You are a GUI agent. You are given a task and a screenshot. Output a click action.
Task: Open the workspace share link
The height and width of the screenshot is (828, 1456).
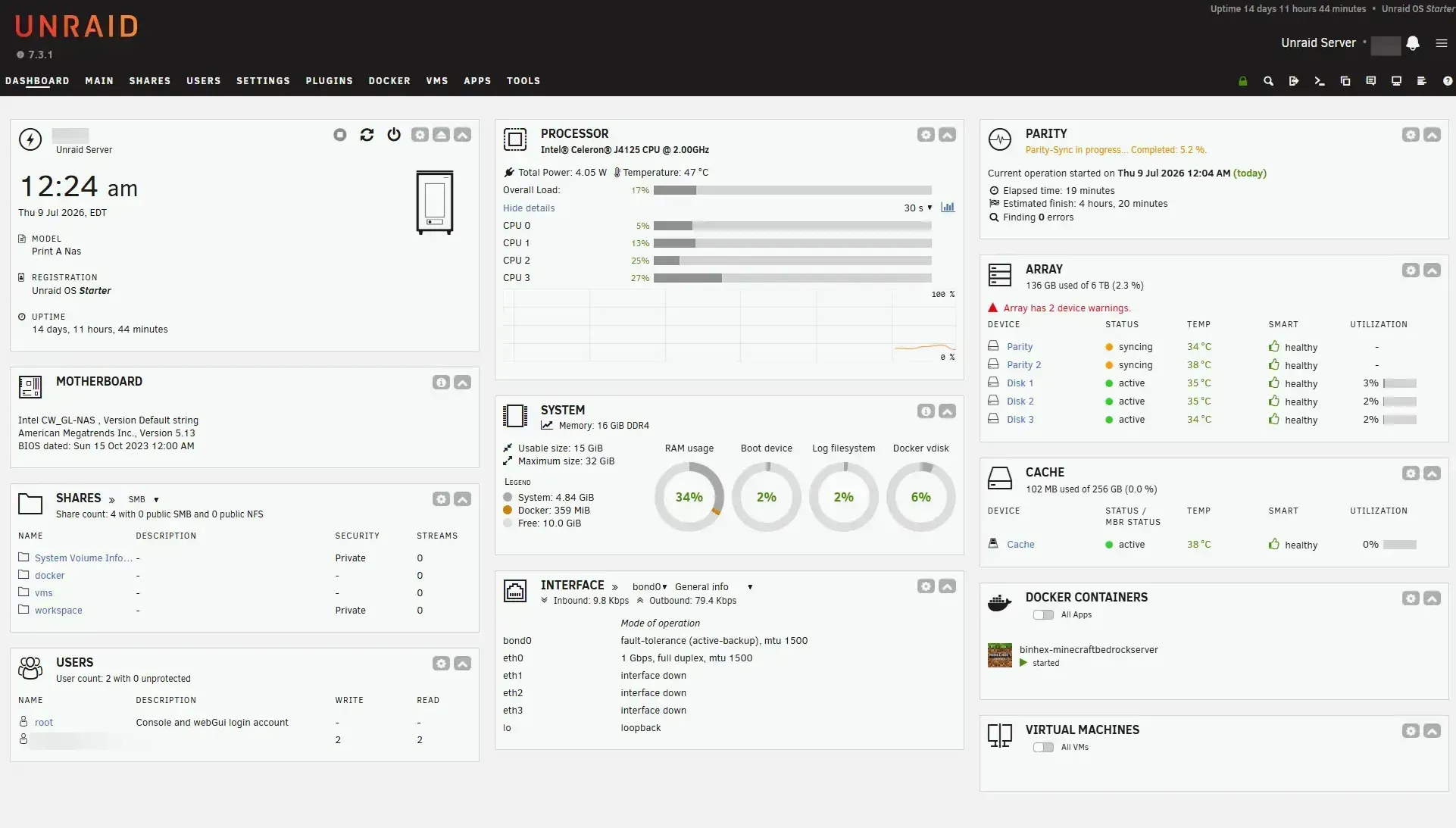pyautogui.click(x=58, y=611)
